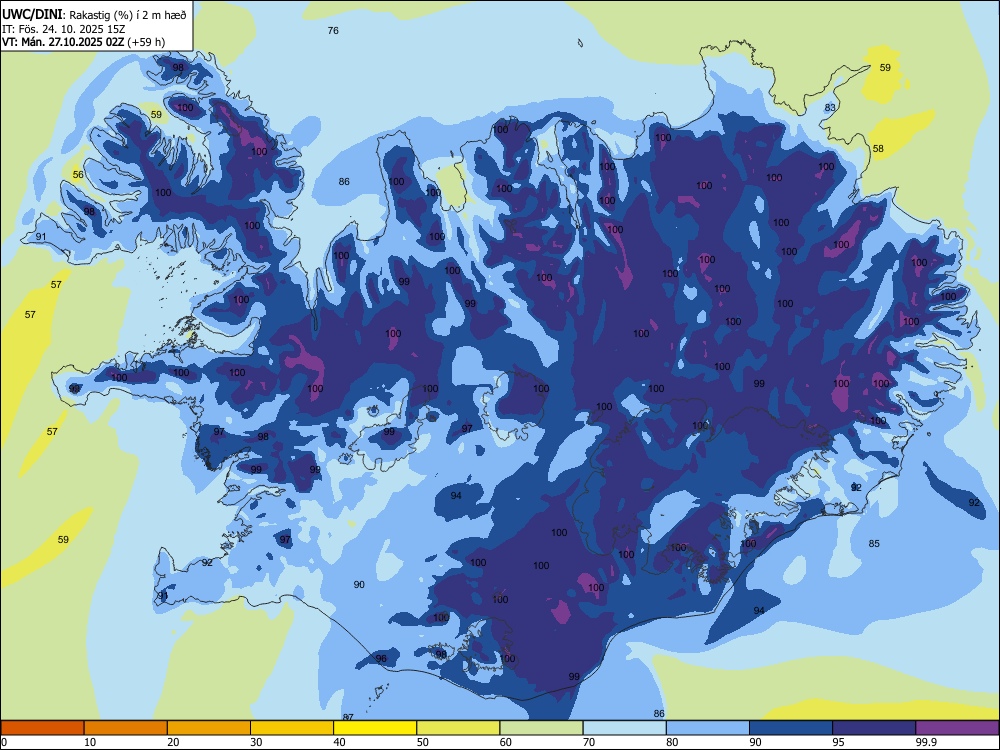Click the legend tick label "90"
Image resolution: width=1000 pixels, height=750 pixels.
coord(755,742)
